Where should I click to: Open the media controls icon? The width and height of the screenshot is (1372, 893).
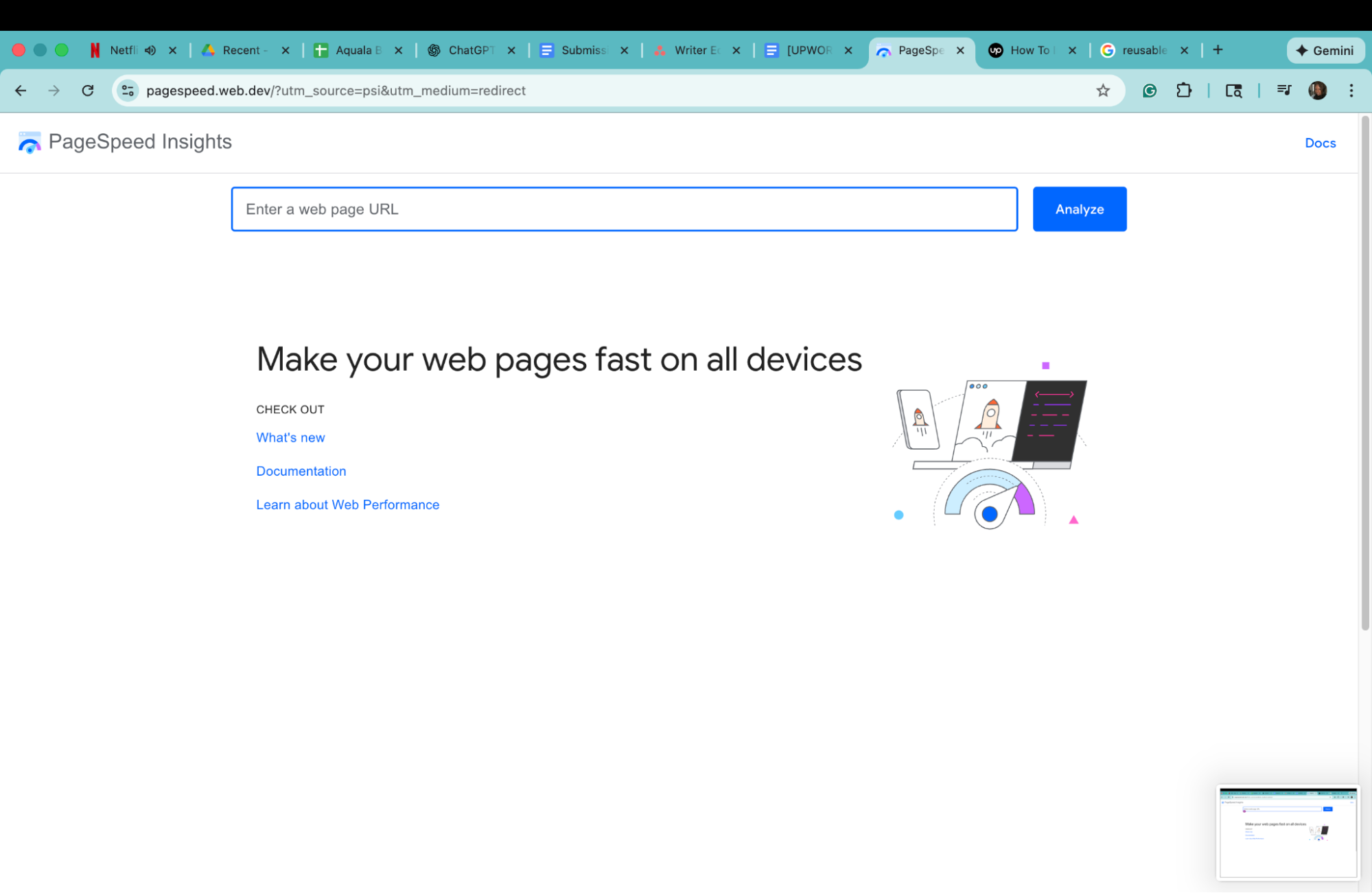click(x=1283, y=90)
